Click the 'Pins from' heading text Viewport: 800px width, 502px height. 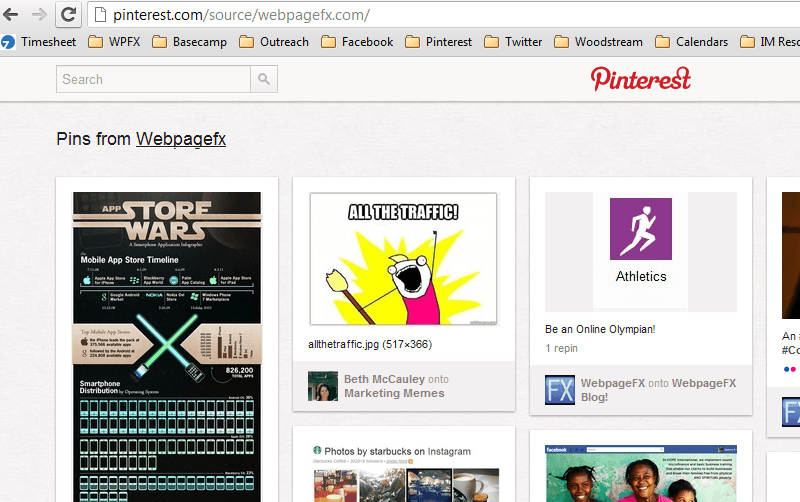pos(94,139)
